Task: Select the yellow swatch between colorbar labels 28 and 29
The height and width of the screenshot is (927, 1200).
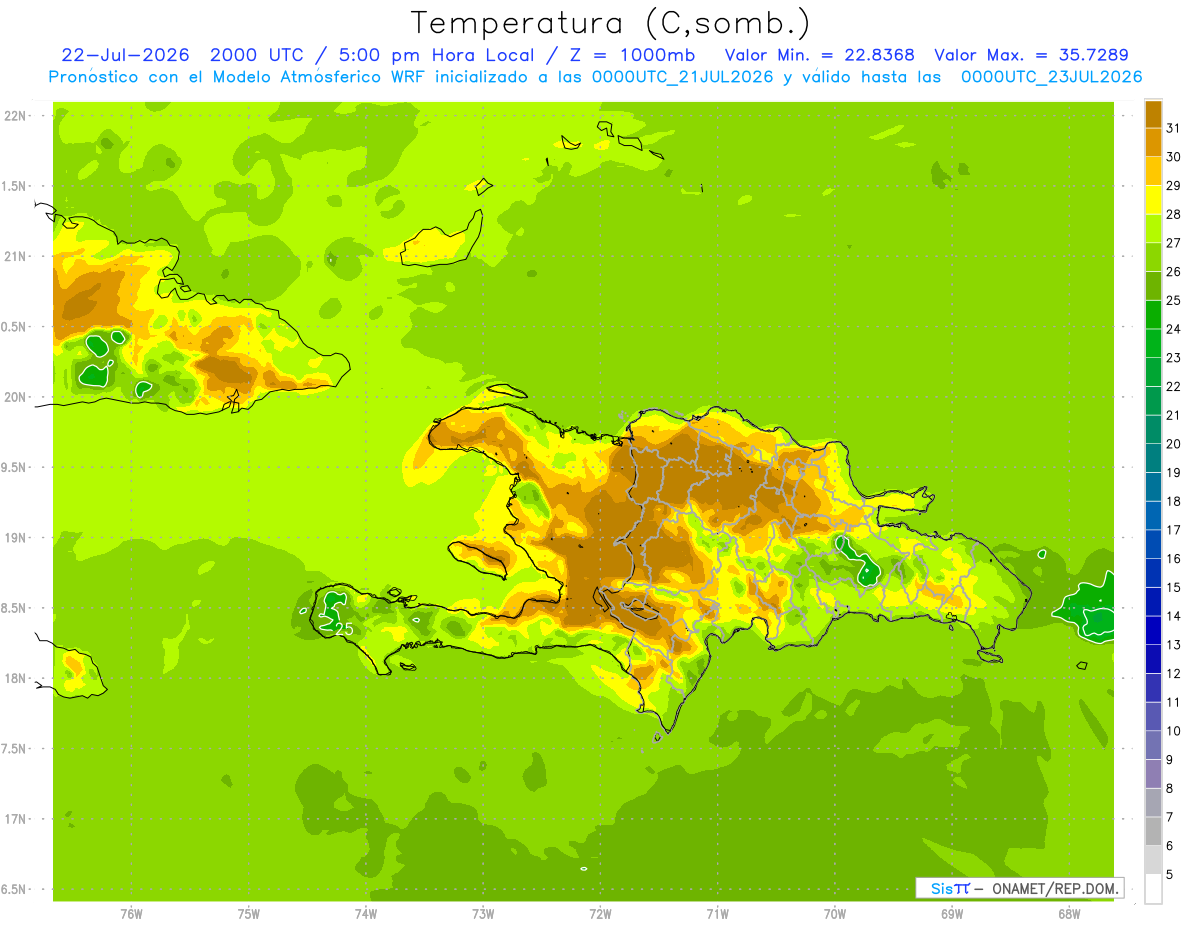Action: (x=1153, y=200)
